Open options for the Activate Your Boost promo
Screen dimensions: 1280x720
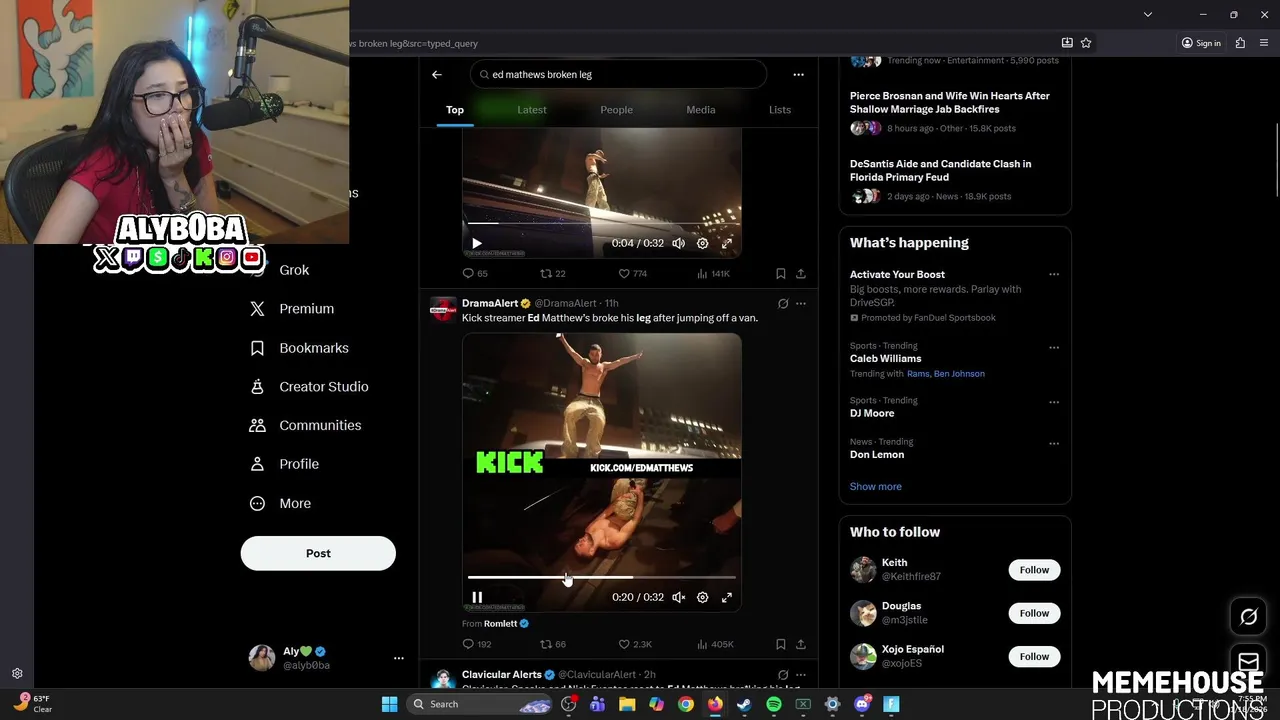[x=1054, y=274]
